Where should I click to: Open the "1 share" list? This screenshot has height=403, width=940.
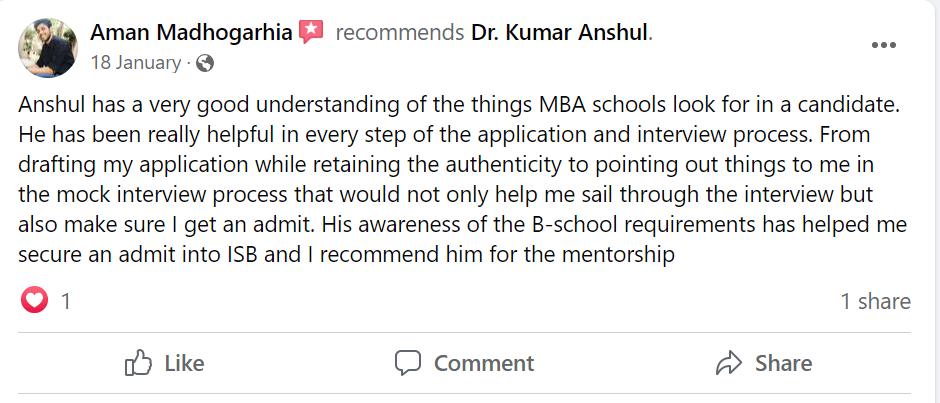click(x=875, y=301)
